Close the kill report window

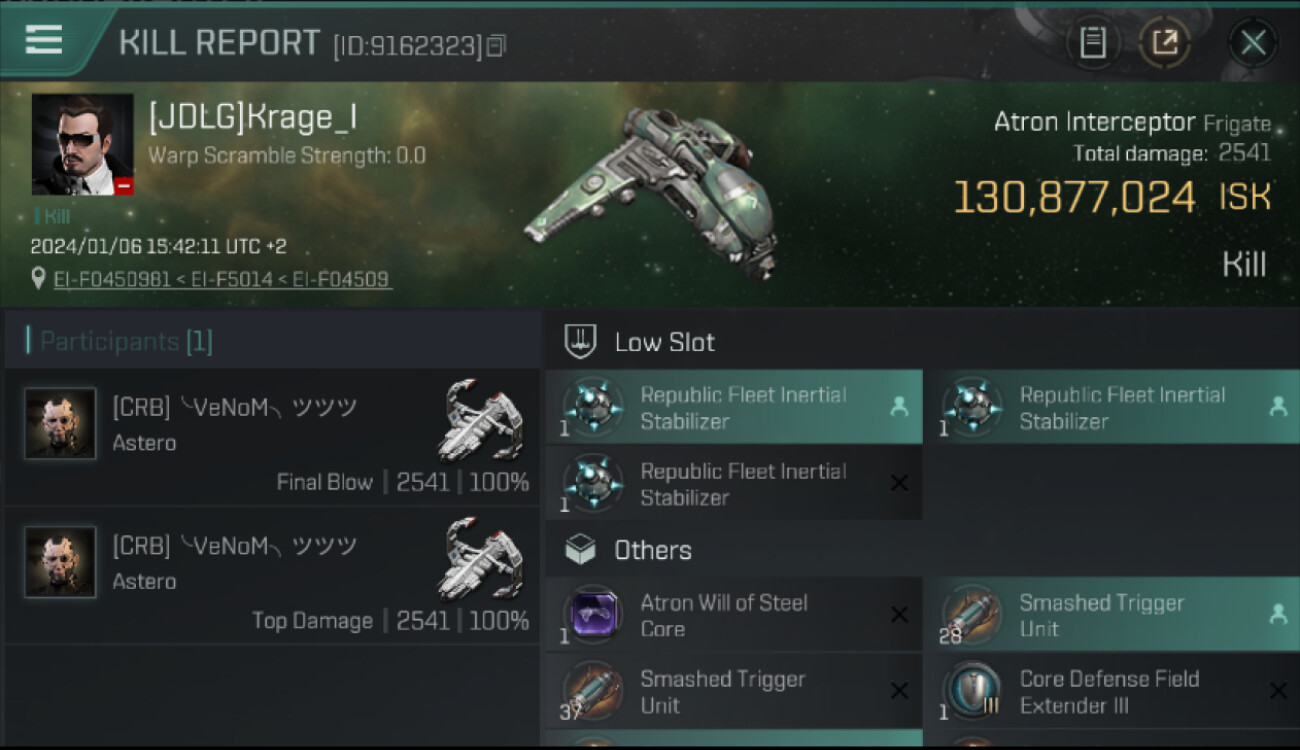(x=1253, y=42)
